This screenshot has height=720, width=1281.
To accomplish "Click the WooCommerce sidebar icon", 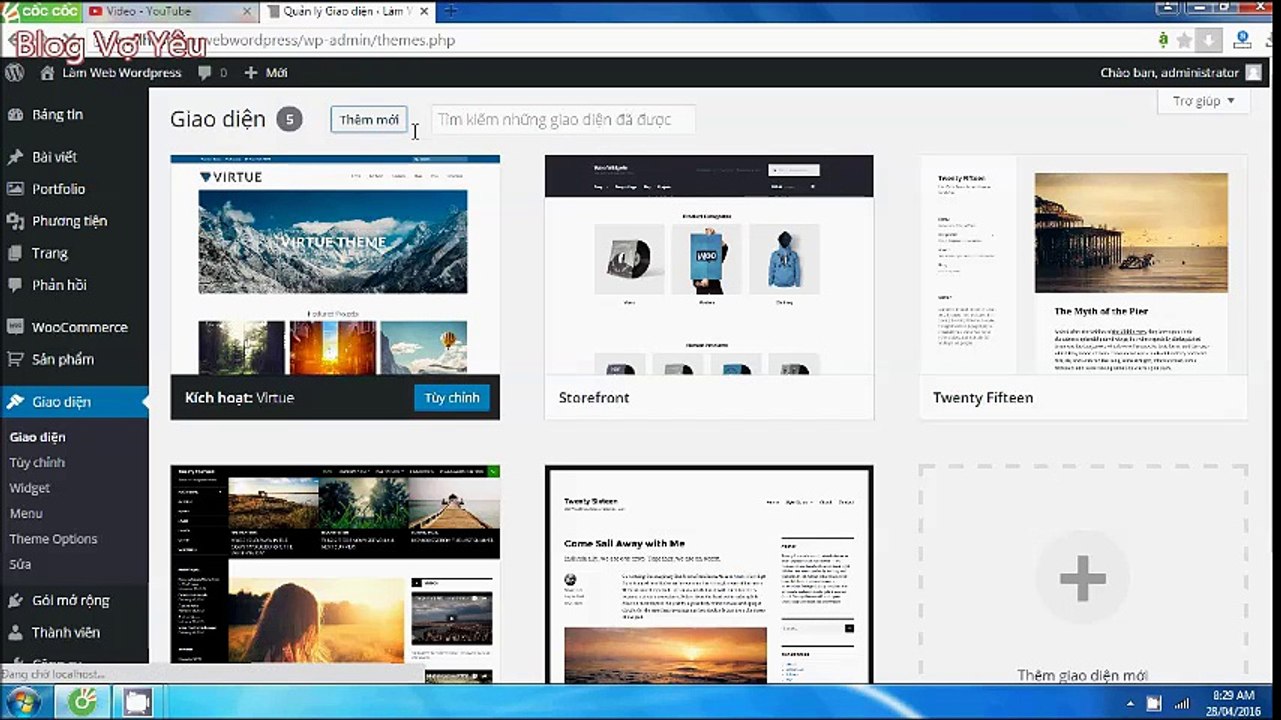I will tap(15, 327).
